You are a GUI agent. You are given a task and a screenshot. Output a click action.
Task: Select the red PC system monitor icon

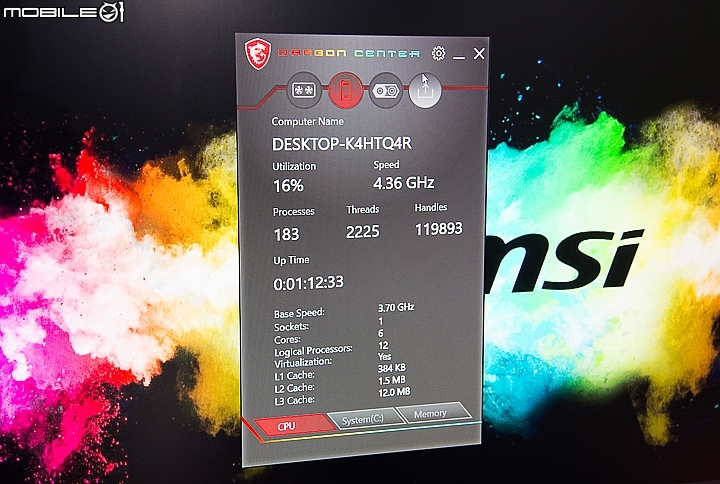coord(345,90)
